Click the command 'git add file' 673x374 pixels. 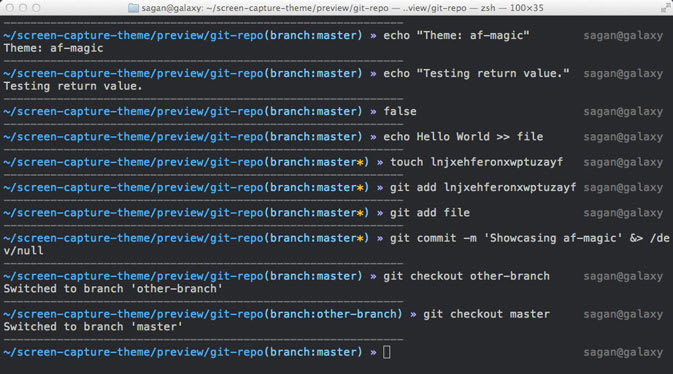[x=430, y=213]
